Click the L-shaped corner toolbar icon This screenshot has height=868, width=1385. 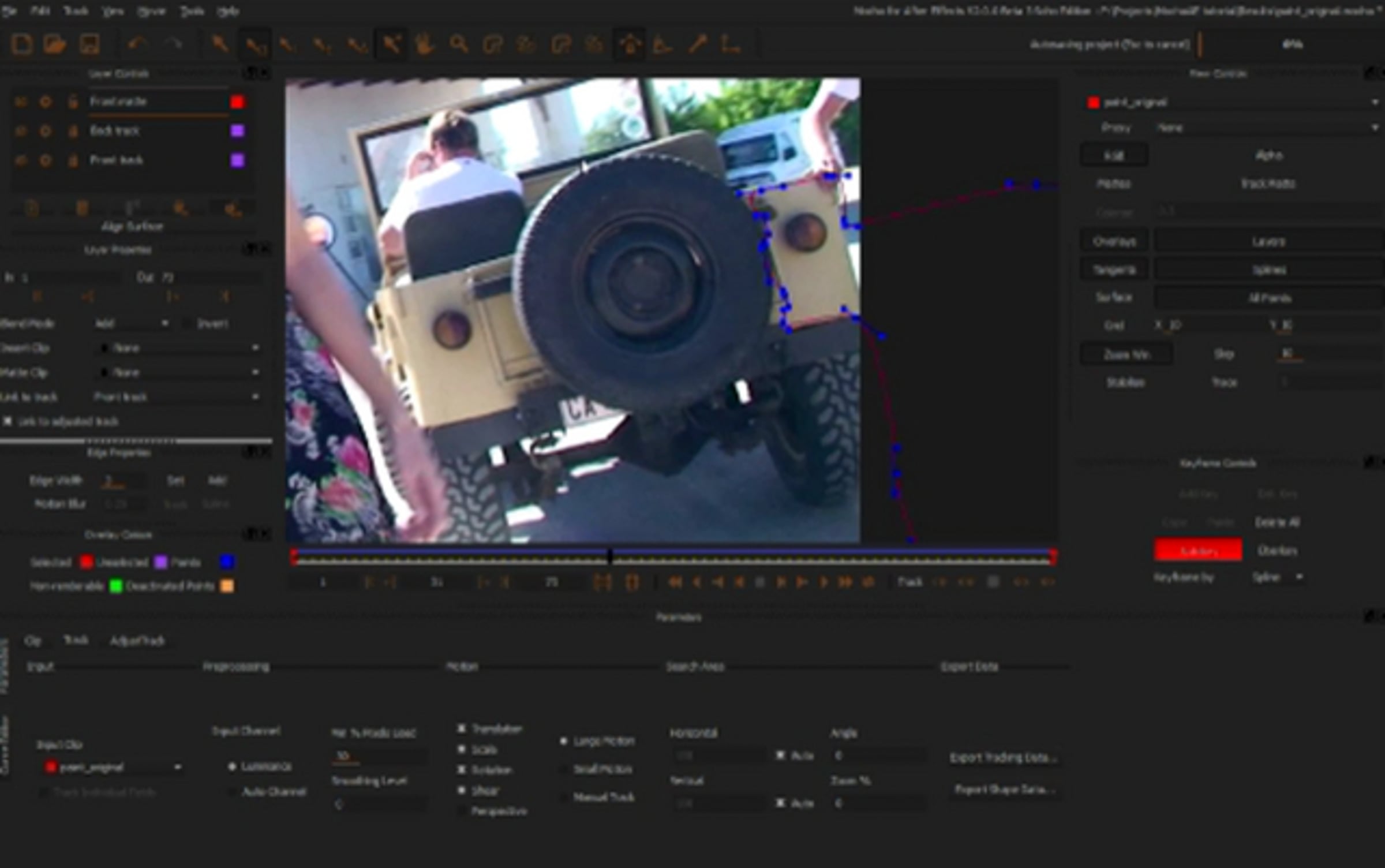[x=731, y=44]
